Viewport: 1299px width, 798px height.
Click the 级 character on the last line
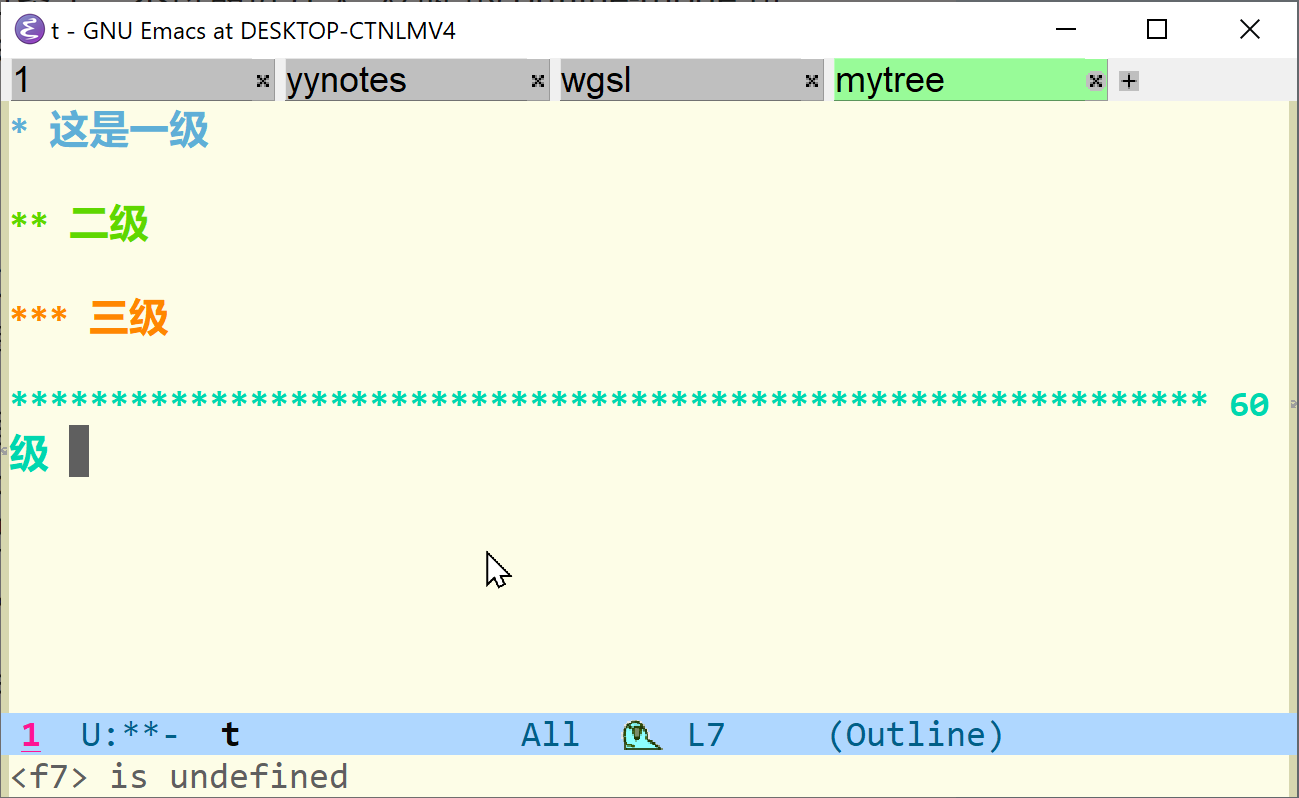pos(29,453)
